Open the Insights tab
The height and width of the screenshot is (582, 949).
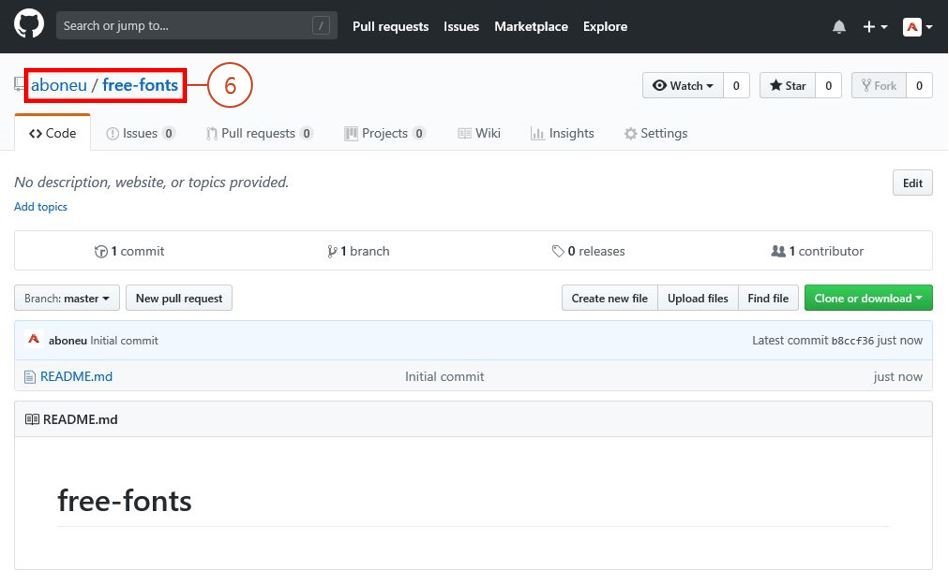[x=562, y=133]
